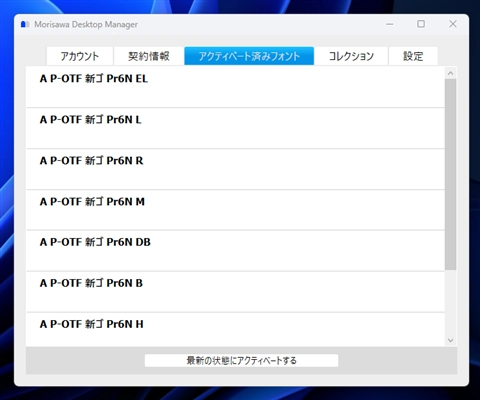Open the アカウント tab
This screenshot has height=400, width=480.
[x=80, y=56]
